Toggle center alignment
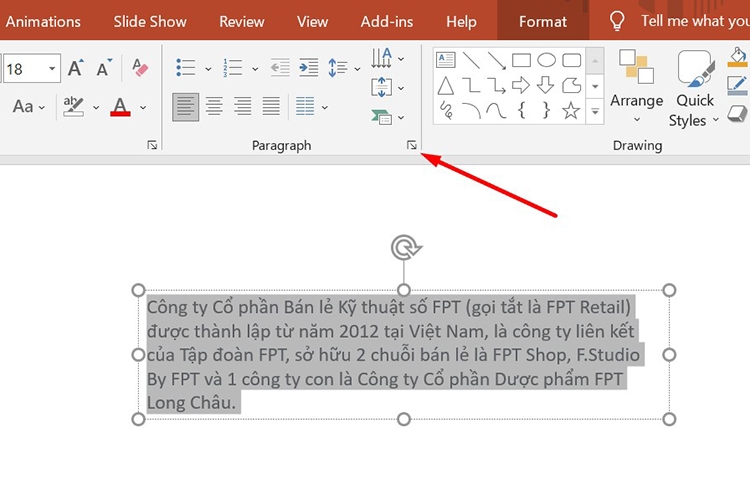Screen dimensions: 750x500 (x=214, y=107)
